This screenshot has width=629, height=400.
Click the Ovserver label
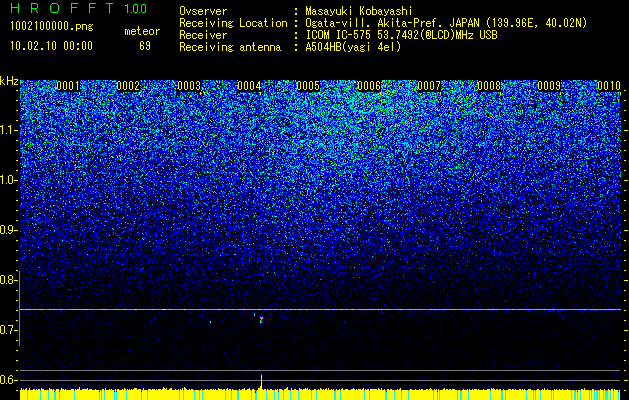[x=203, y=11]
